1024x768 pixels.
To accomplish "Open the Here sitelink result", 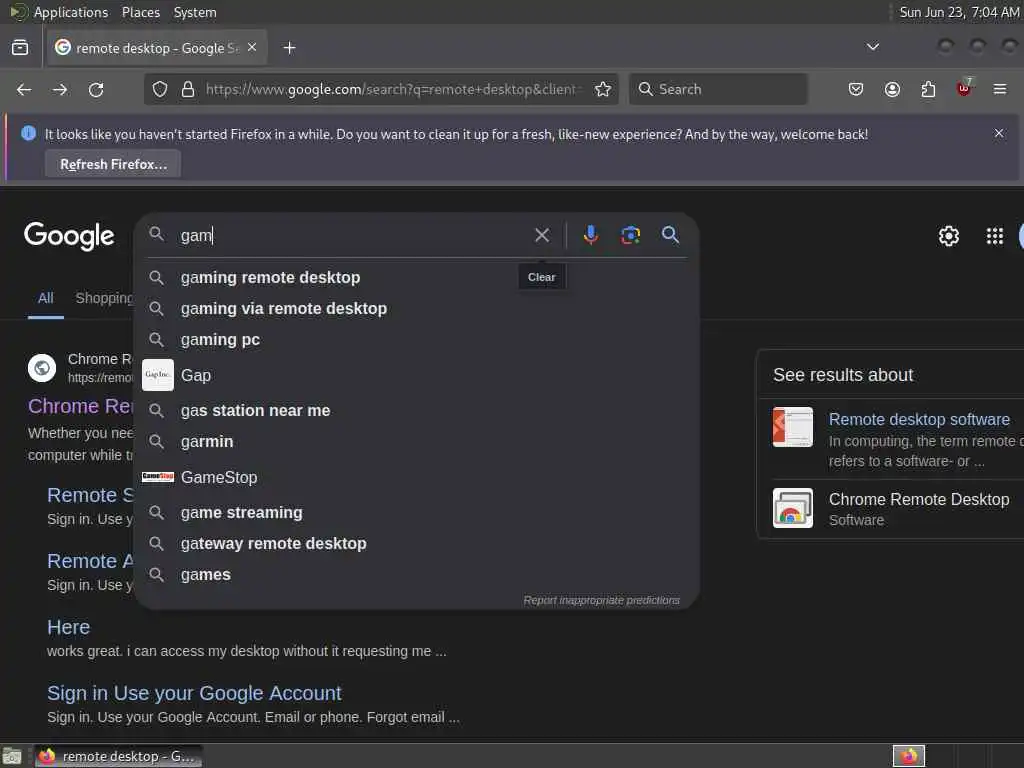I will tap(69, 627).
